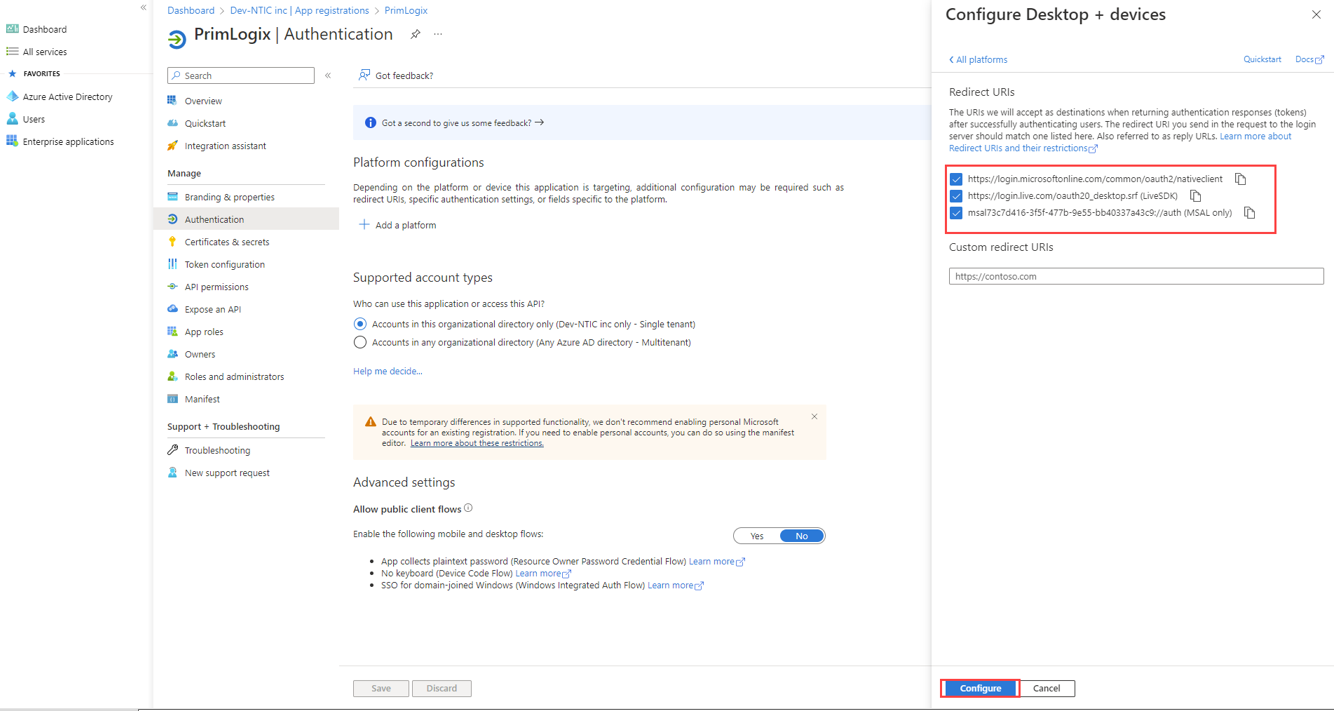Copy the LiveSDK redirect URI
Image resolution: width=1334 pixels, height=711 pixels.
tap(1195, 196)
